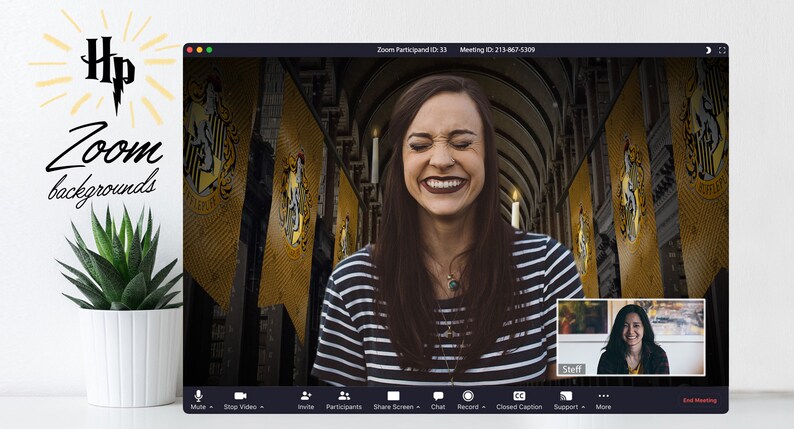This screenshot has width=794, height=429.
Task: Click the Steff name label
Action: tap(572, 369)
